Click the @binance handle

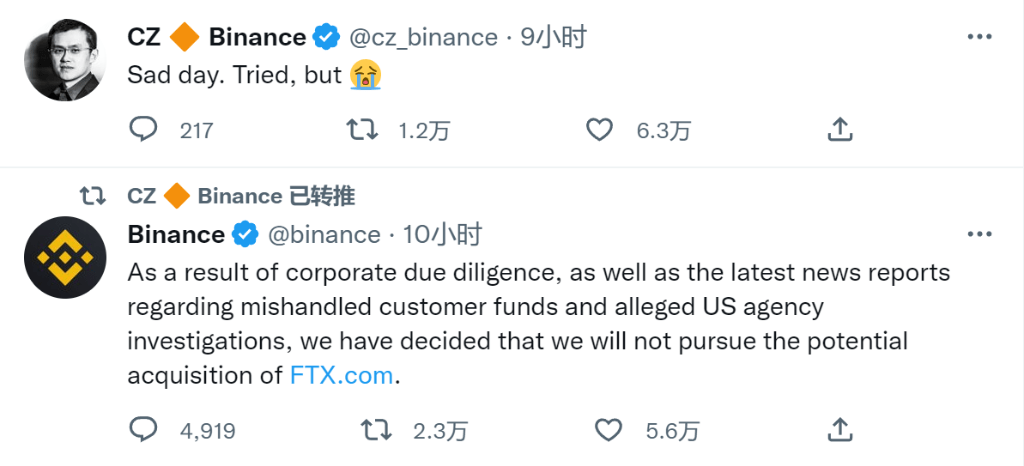coord(324,235)
